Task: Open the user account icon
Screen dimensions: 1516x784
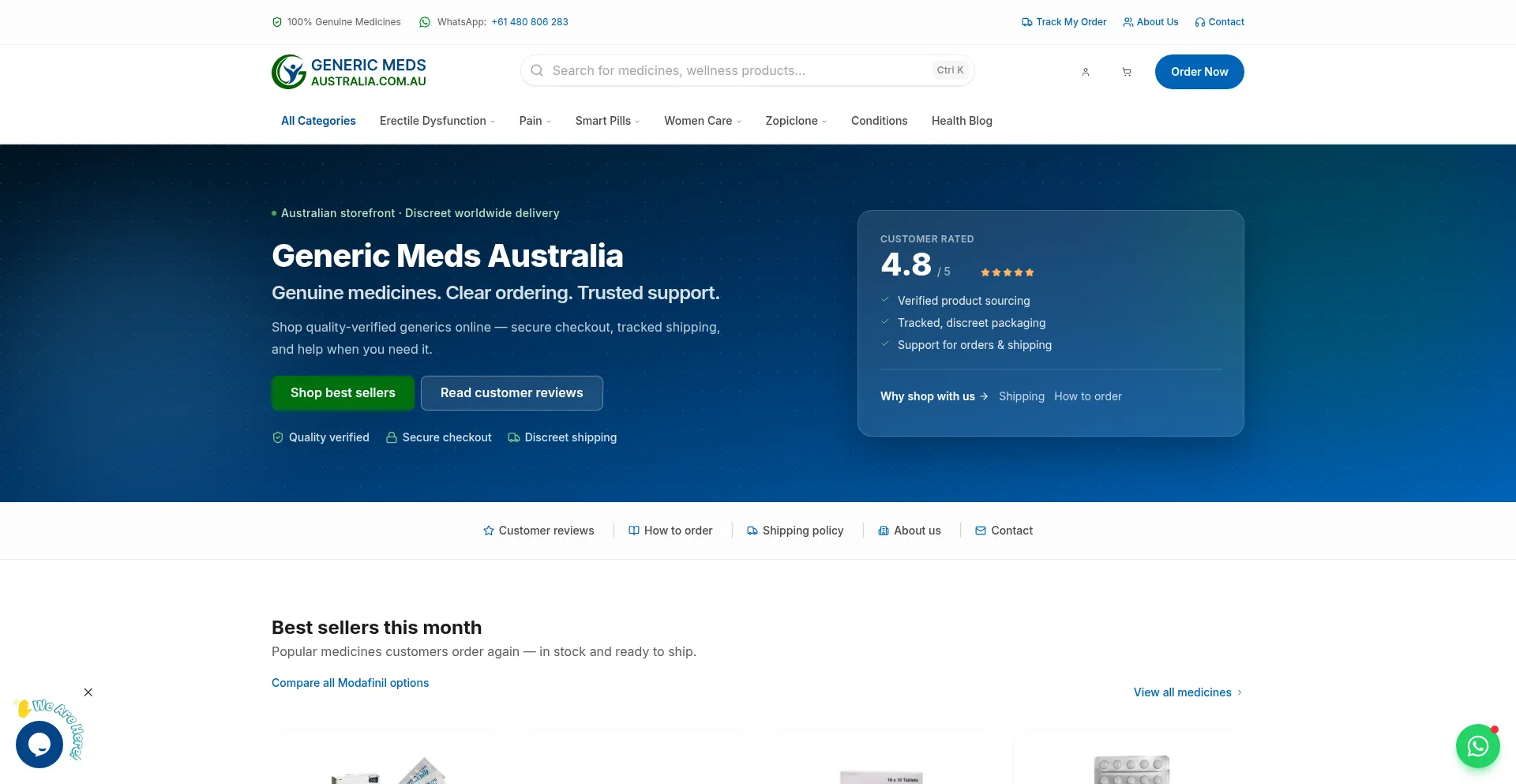Action: [x=1086, y=72]
